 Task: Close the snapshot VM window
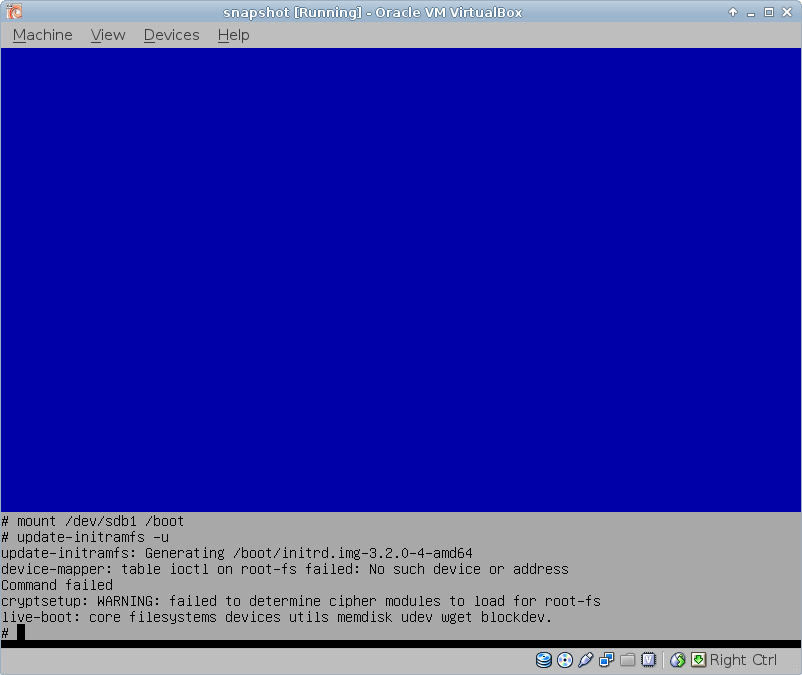[x=787, y=12]
